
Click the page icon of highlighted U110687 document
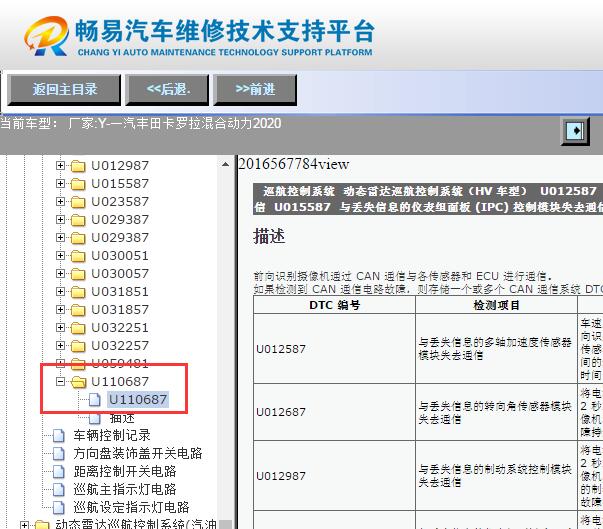95,400
